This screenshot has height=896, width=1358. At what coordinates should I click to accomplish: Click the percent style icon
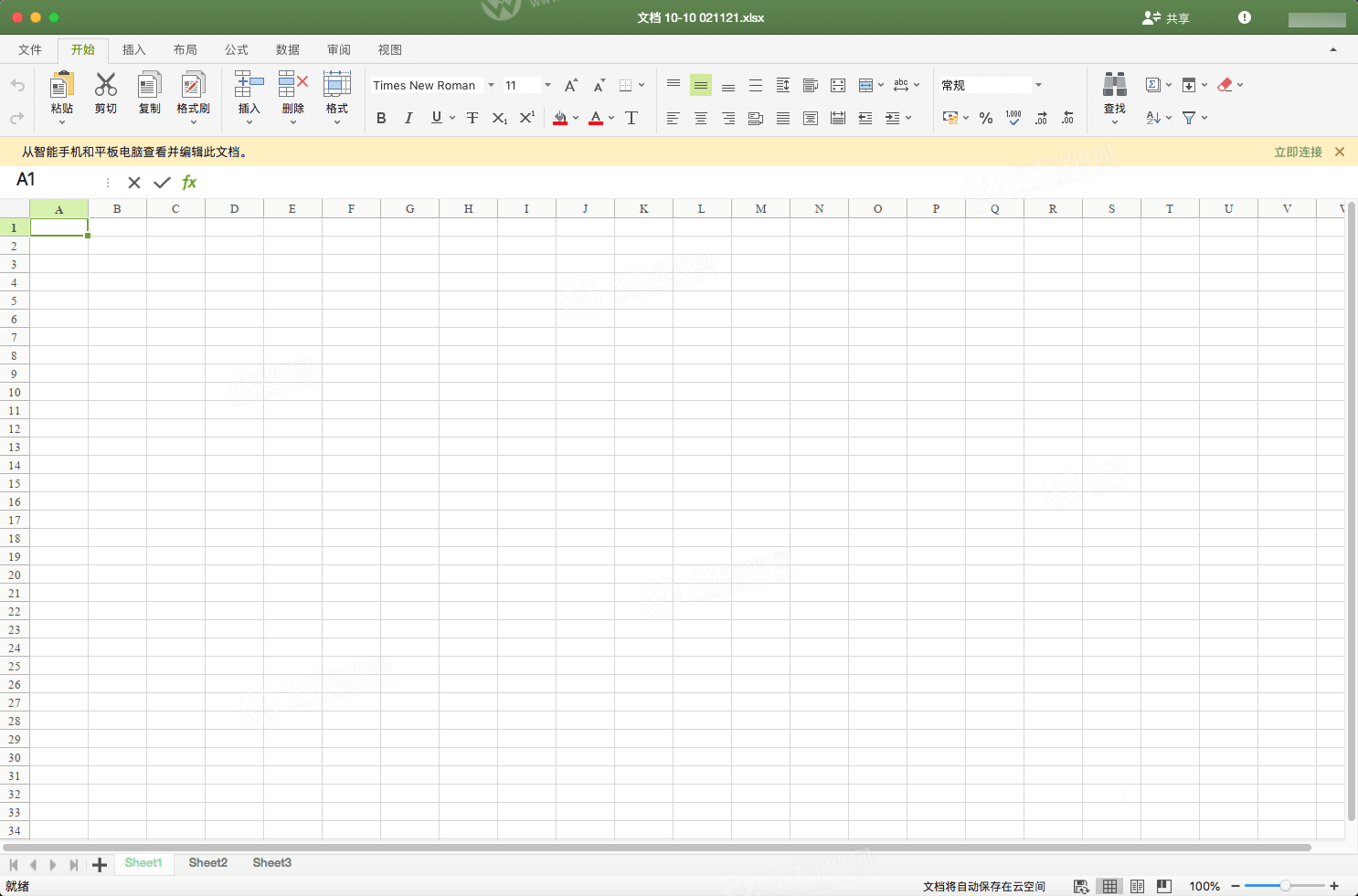986,118
